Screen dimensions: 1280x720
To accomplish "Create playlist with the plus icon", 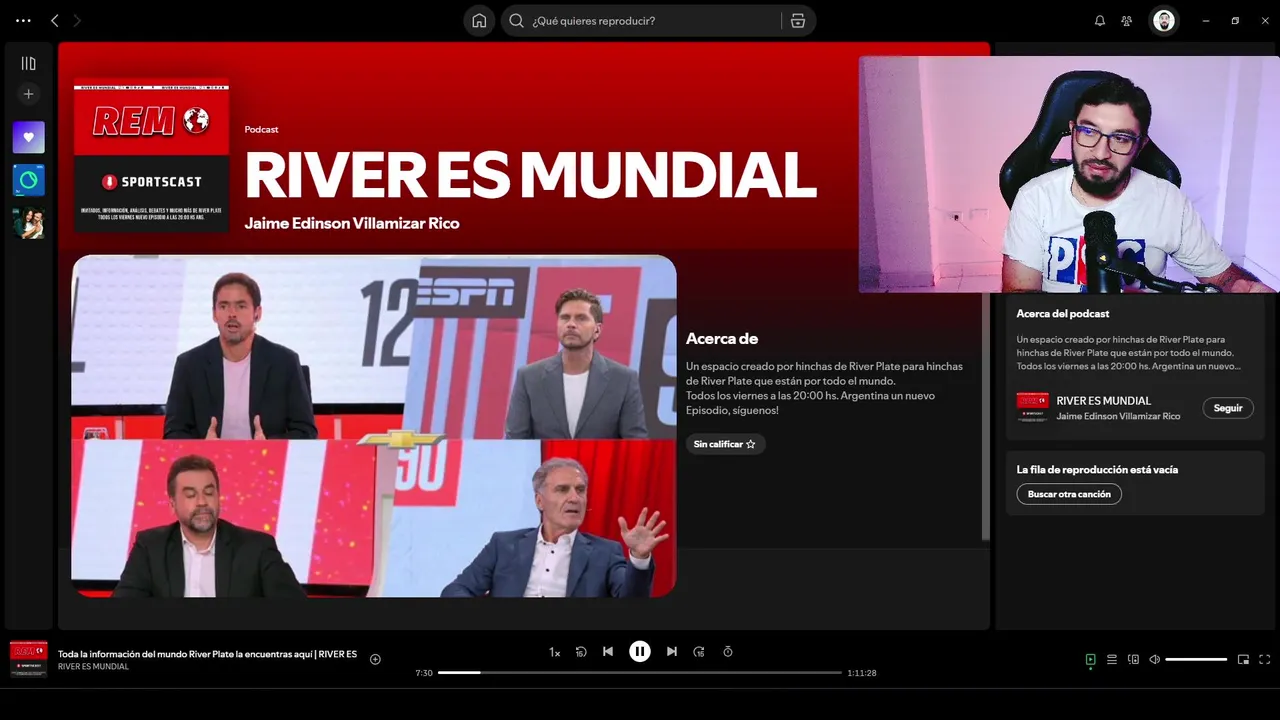I will coord(29,94).
